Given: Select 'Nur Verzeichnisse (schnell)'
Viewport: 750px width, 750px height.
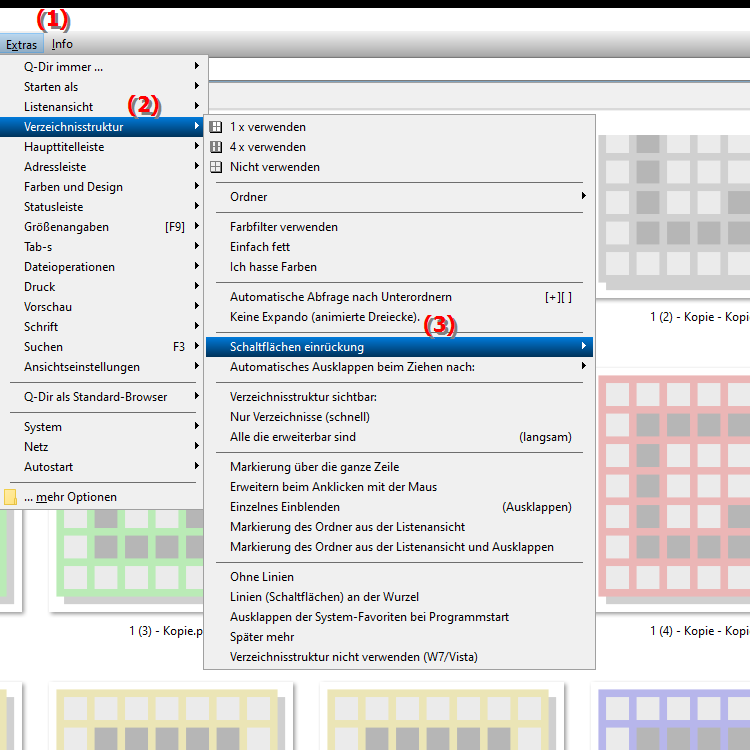Looking at the screenshot, I should (399, 417).
